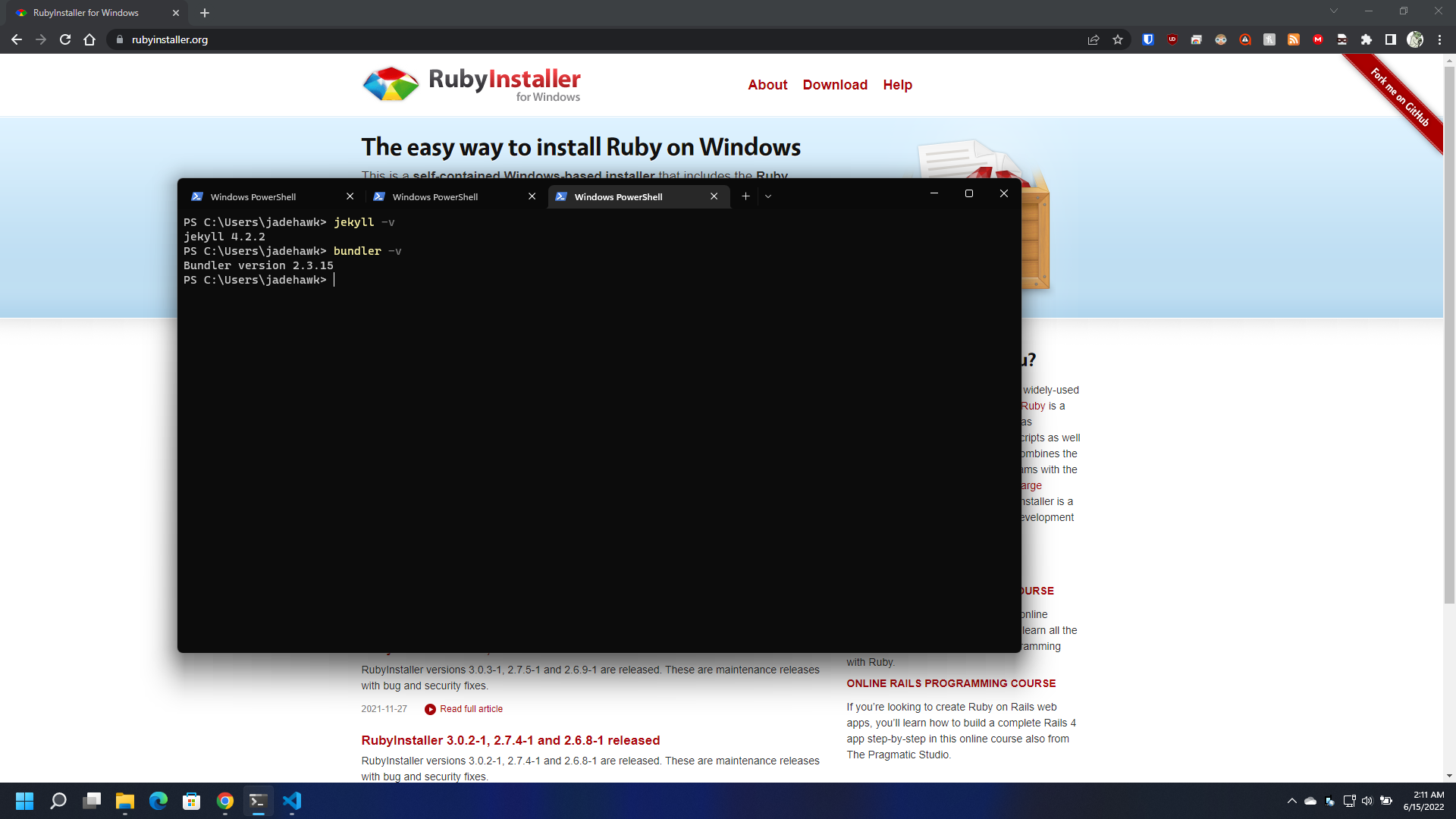Click the browser extensions puzzle icon
The height and width of the screenshot is (819, 1456).
click(x=1366, y=40)
